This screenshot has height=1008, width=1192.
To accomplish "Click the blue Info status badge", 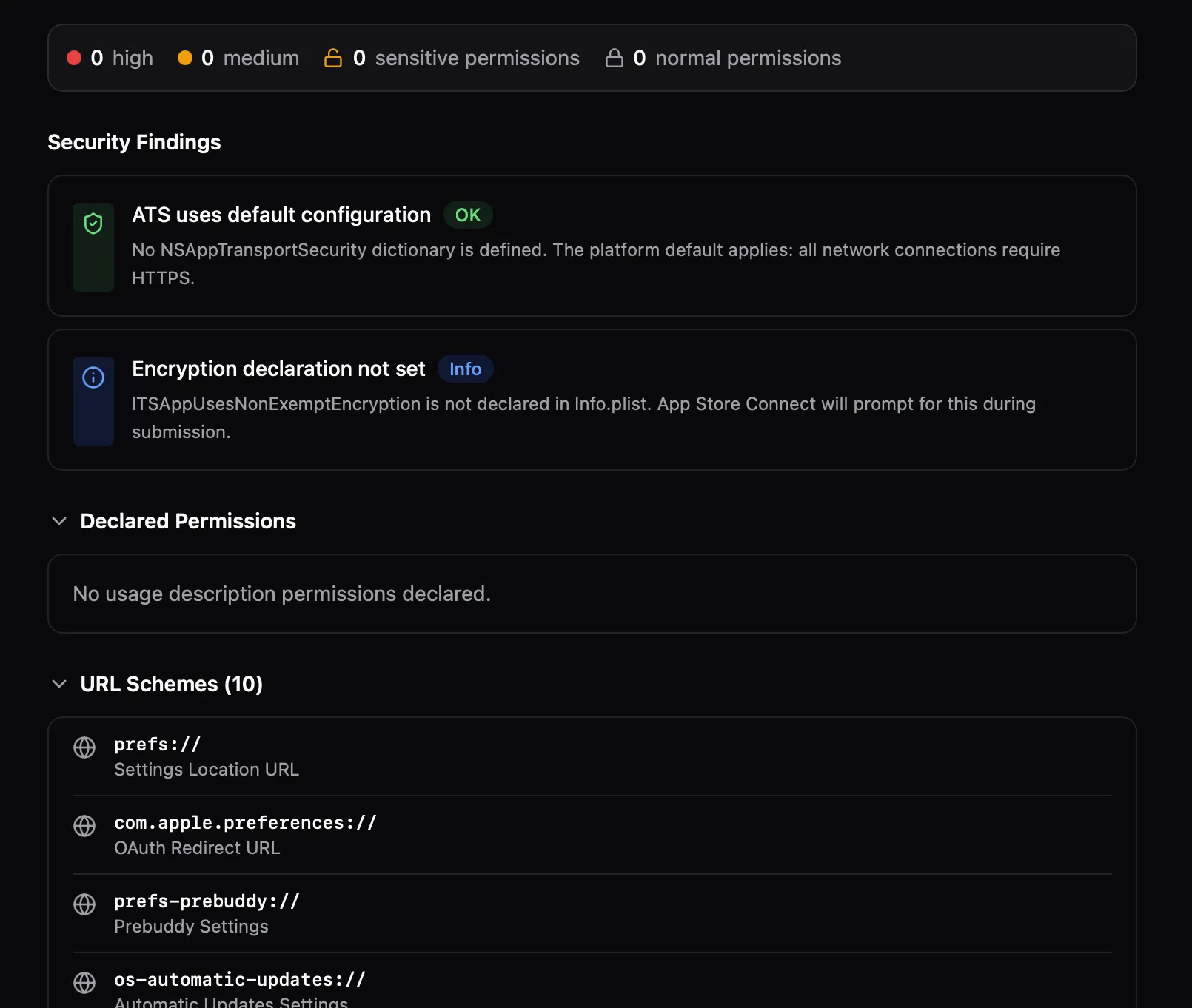I will pos(465,369).
